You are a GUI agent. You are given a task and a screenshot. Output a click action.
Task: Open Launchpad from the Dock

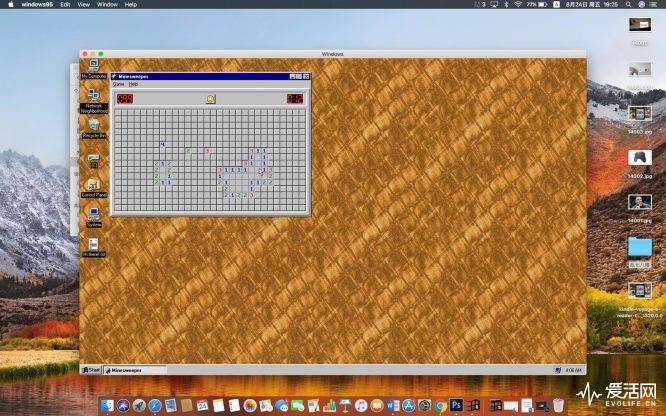coord(139,405)
